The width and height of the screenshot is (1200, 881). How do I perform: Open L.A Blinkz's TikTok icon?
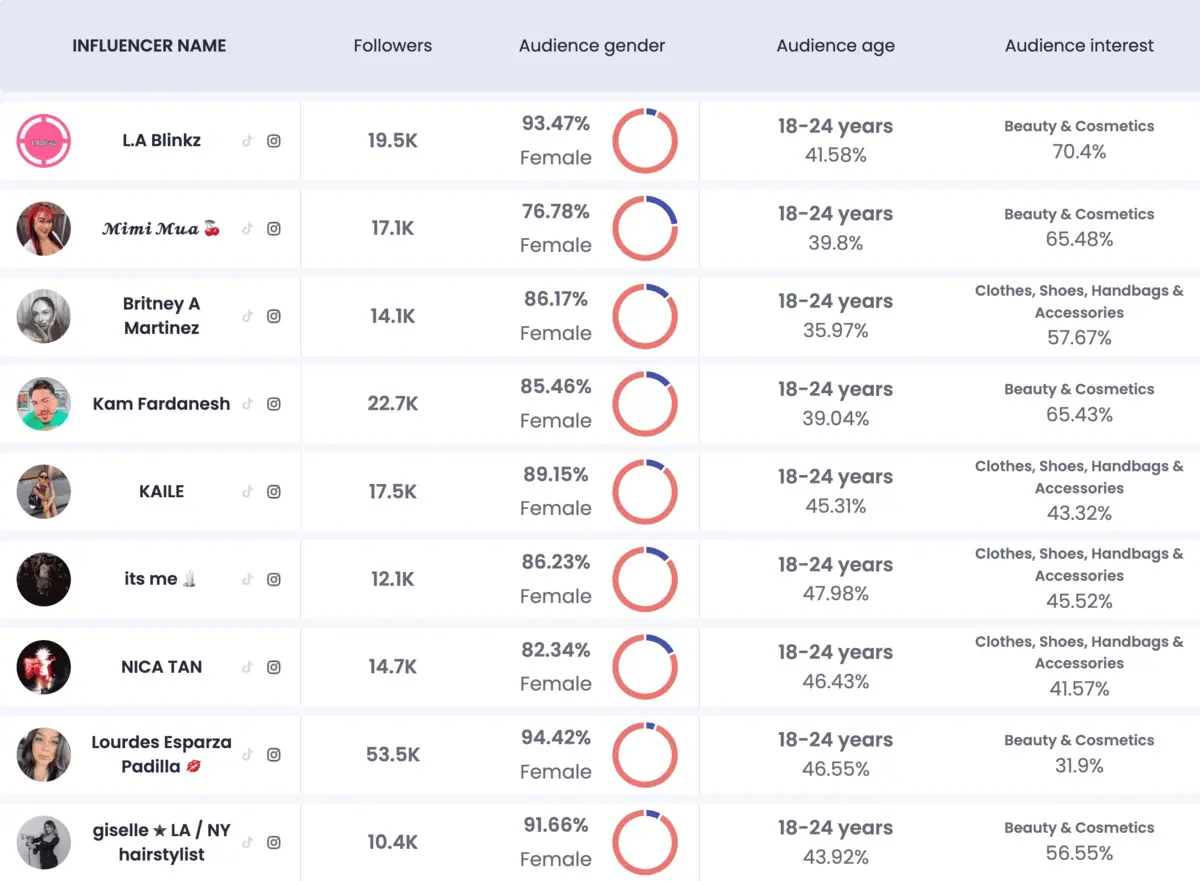247,141
